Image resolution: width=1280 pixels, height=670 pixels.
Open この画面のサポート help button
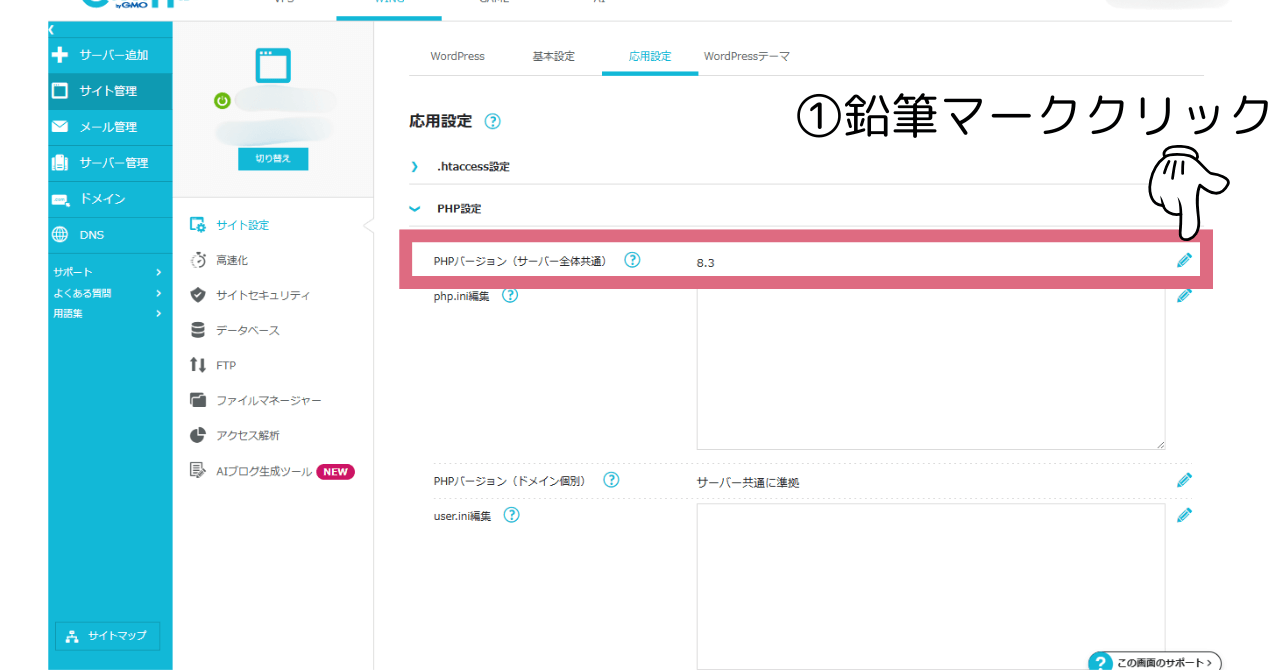[x=1155, y=661]
